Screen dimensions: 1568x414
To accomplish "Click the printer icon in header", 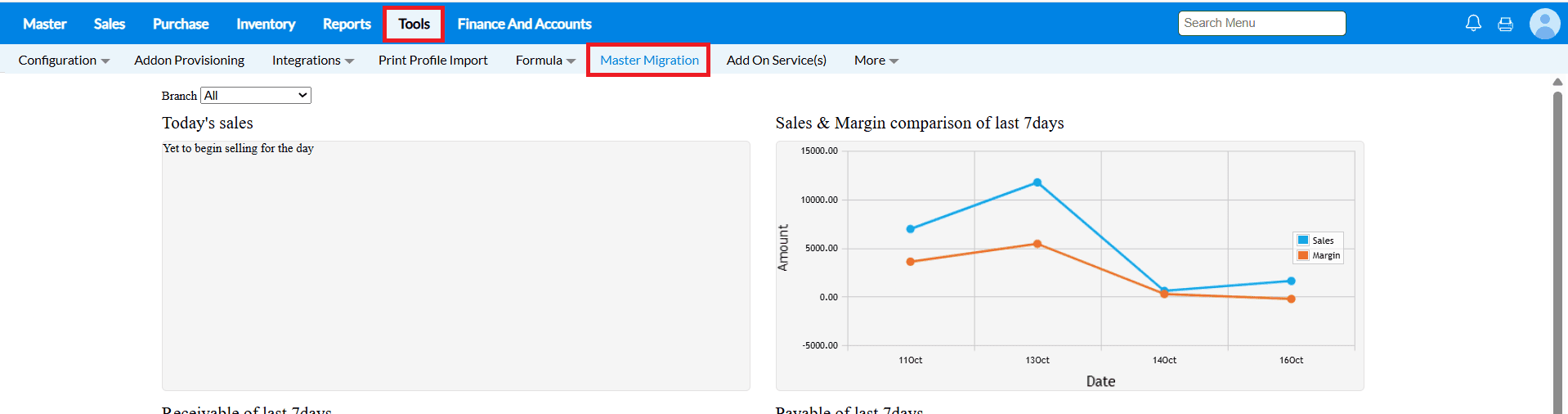I will pos(1505,25).
